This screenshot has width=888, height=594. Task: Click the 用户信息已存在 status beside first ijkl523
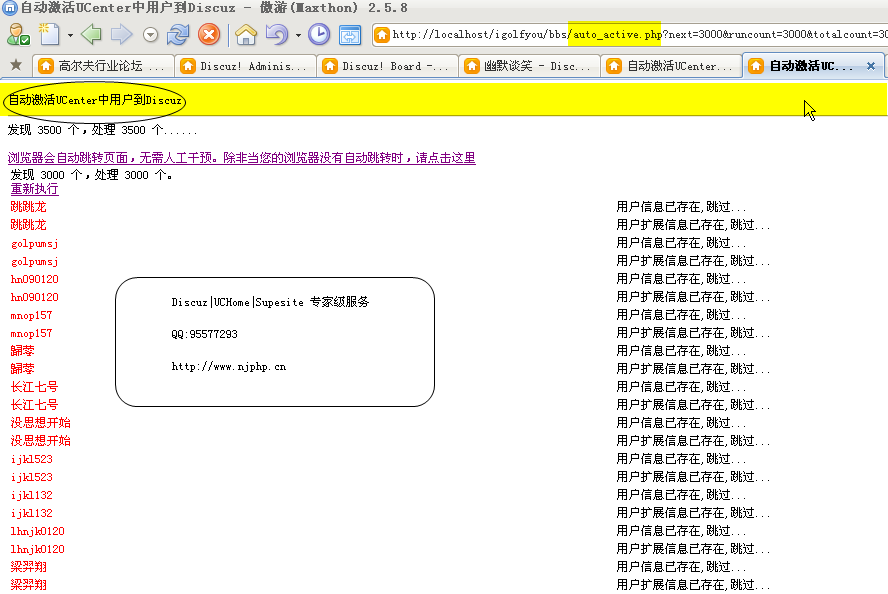[681, 459]
